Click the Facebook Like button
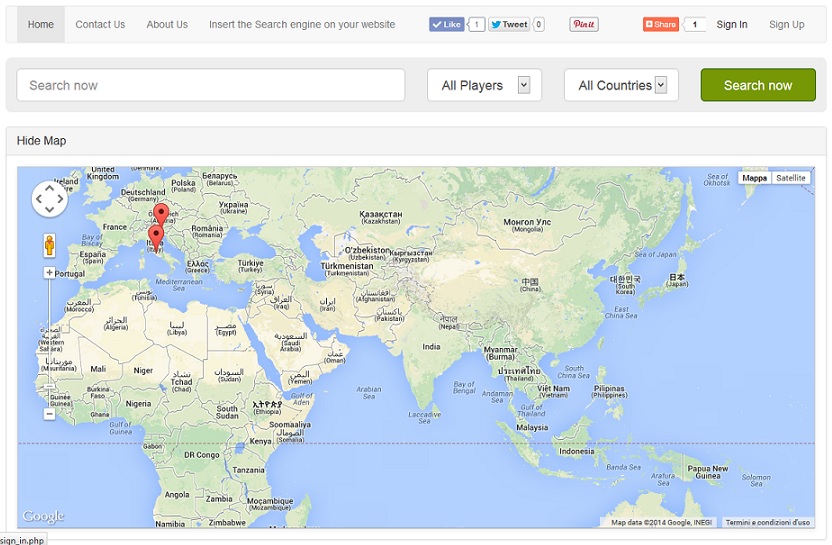 [446, 24]
